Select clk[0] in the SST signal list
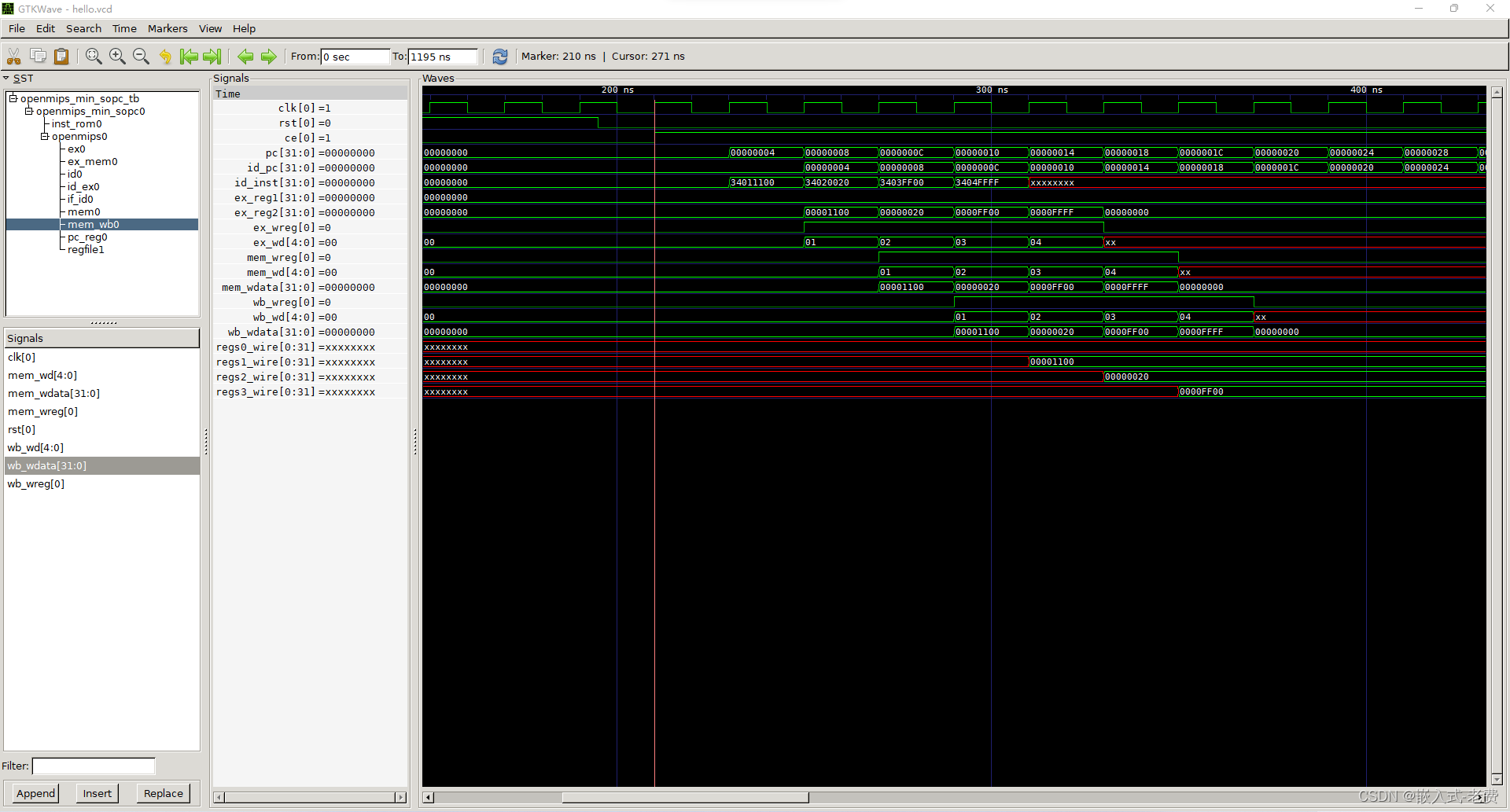Image resolution: width=1510 pixels, height=812 pixels. (x=101, y=357)
